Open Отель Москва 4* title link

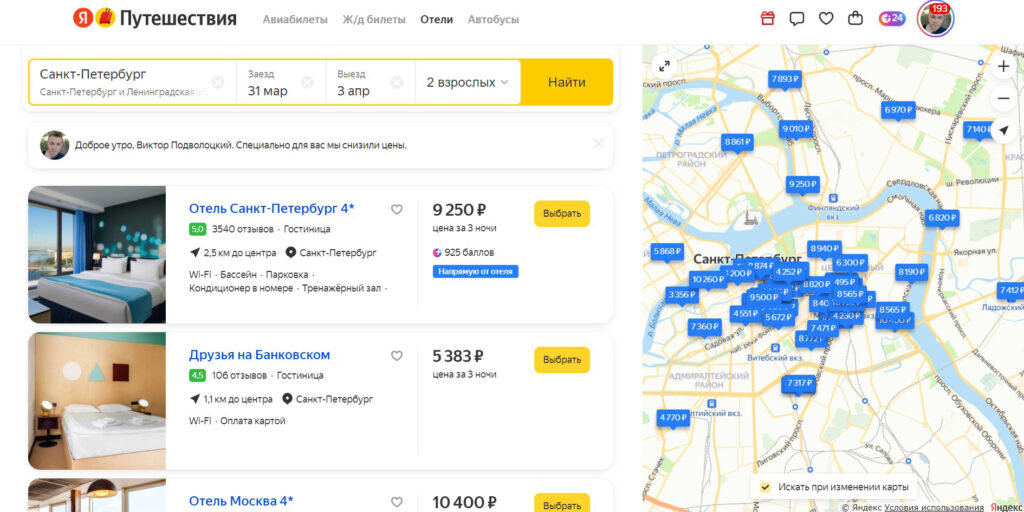(241, 502)
